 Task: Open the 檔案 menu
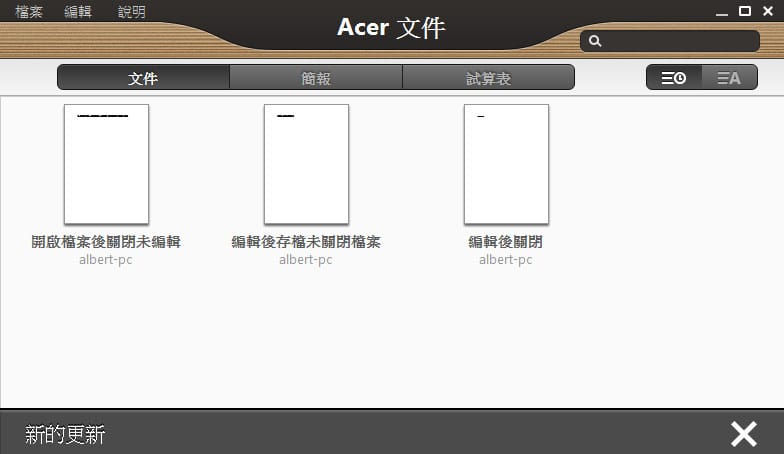(x=29, y=12)
